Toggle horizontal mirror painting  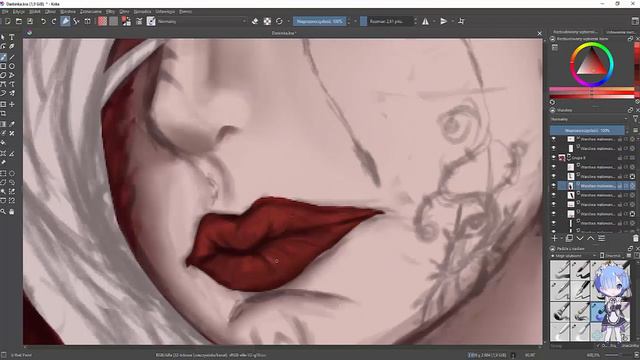coord(425,21)
